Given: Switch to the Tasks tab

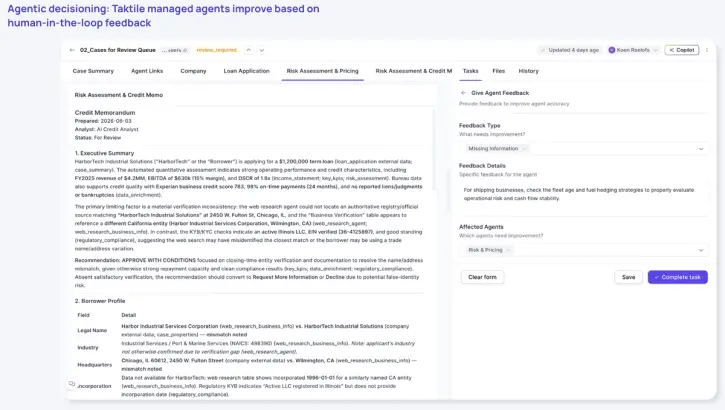Looking at the screenshot, I should pos(470,71).
